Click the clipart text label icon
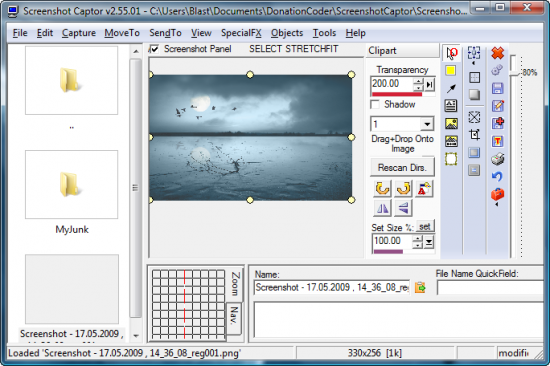The width and height of the screenshot is (550, 366). pyautogui.click(x=424, y=189)
